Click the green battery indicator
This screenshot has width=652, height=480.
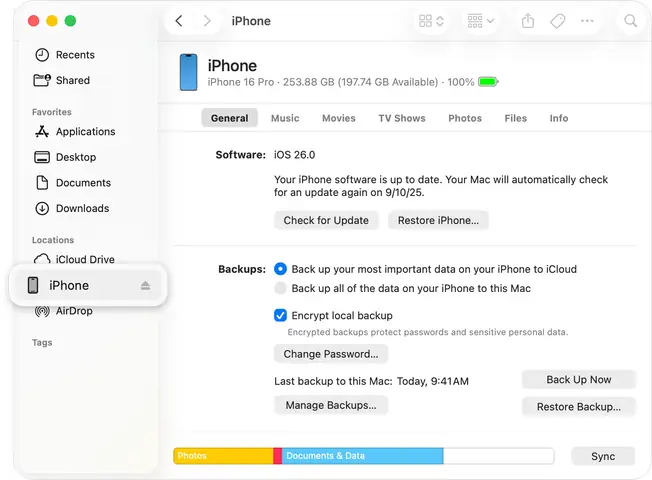(x=488, y=82)
